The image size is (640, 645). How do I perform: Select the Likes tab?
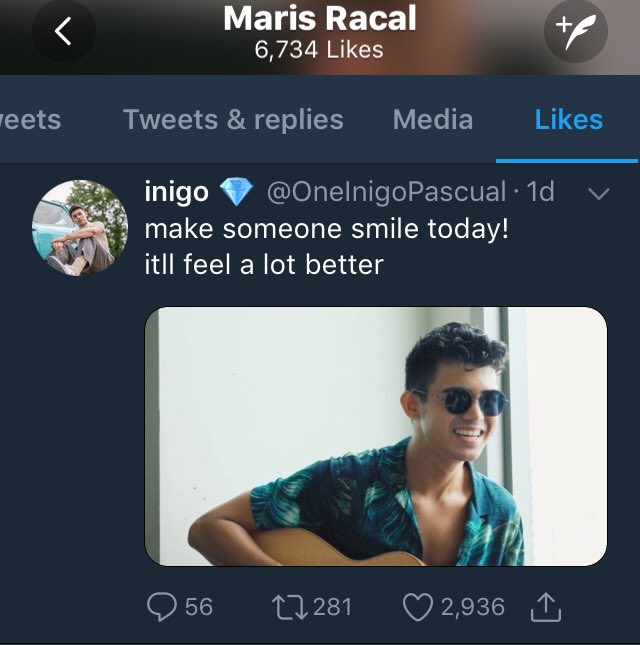[x=568, y=120]
